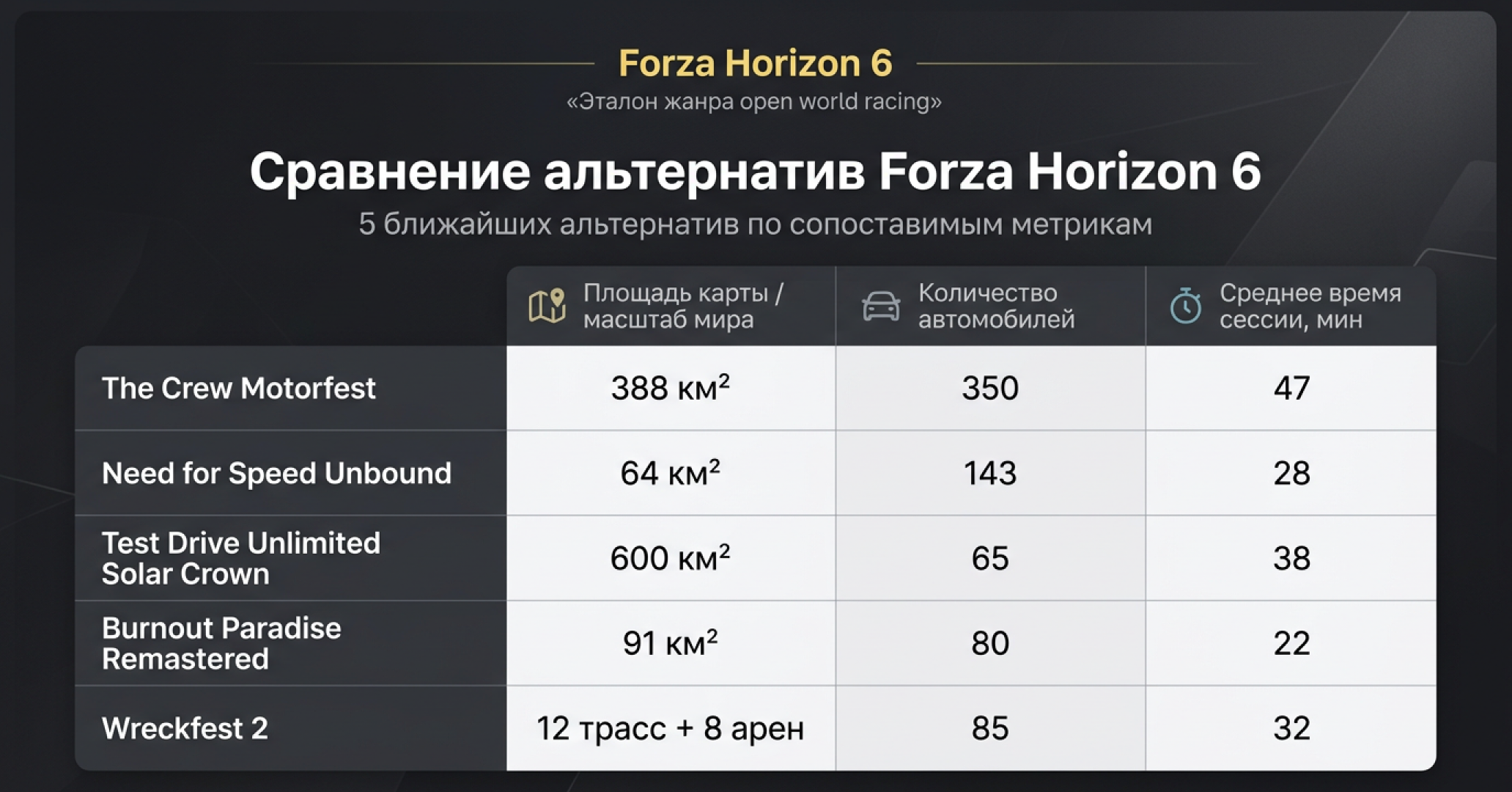Click the map icon in the header
Screen dimensions: 1512x792
point(547,306)
